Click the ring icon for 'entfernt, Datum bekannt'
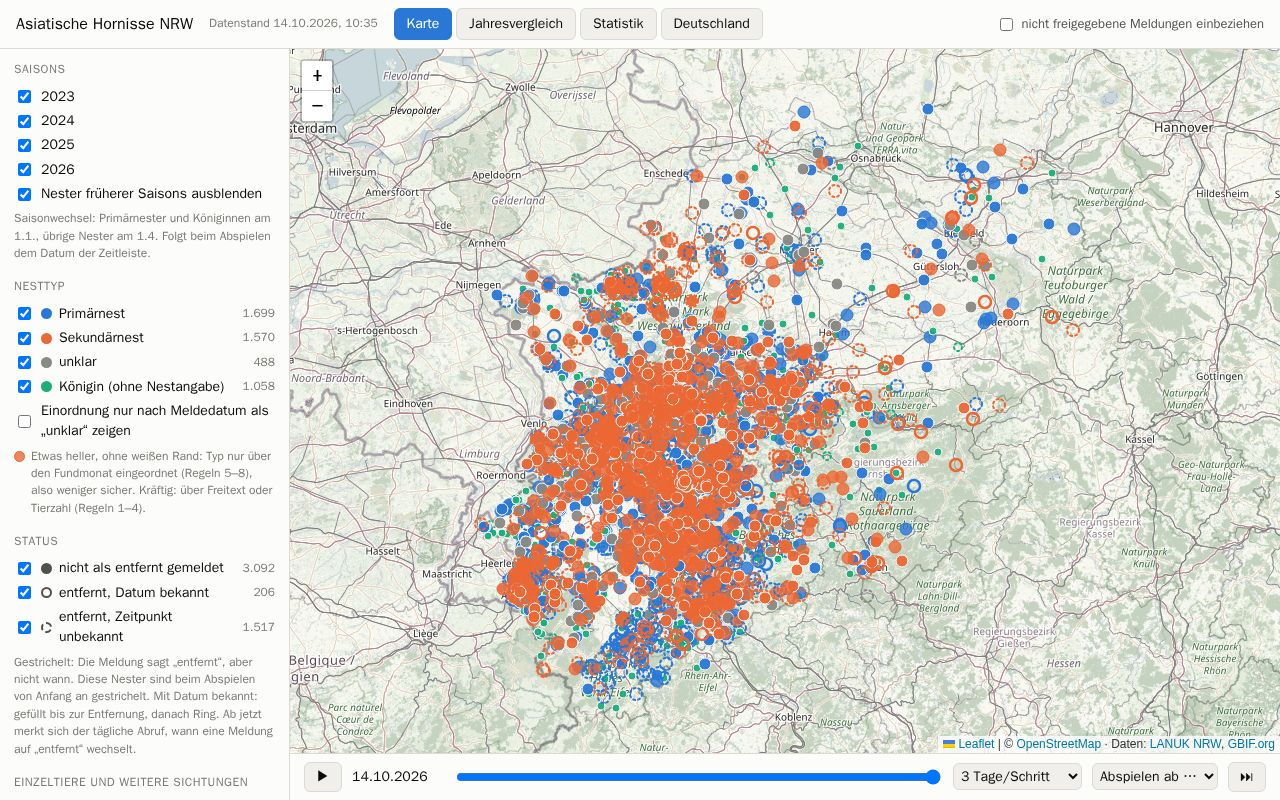This screenshot has width=1280, height=800. pyautogui.click(x=46, y=593)
